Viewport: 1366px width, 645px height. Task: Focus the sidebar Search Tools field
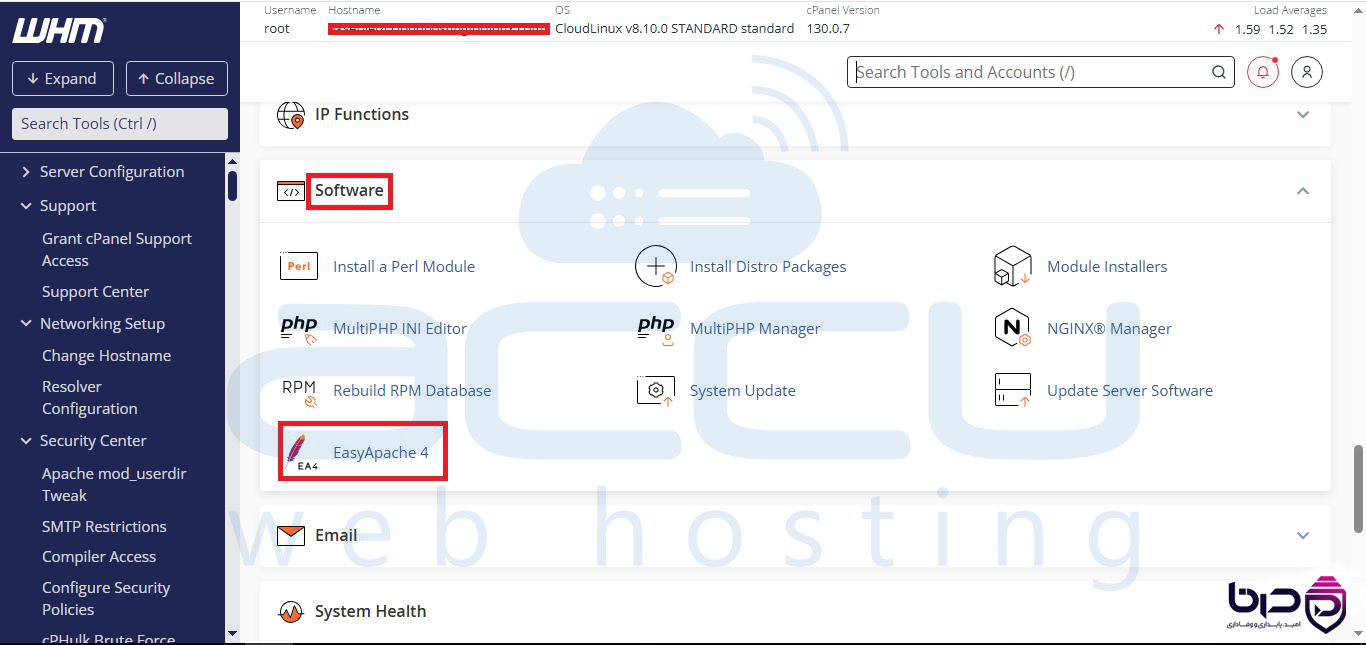click(x=120, y=124)
